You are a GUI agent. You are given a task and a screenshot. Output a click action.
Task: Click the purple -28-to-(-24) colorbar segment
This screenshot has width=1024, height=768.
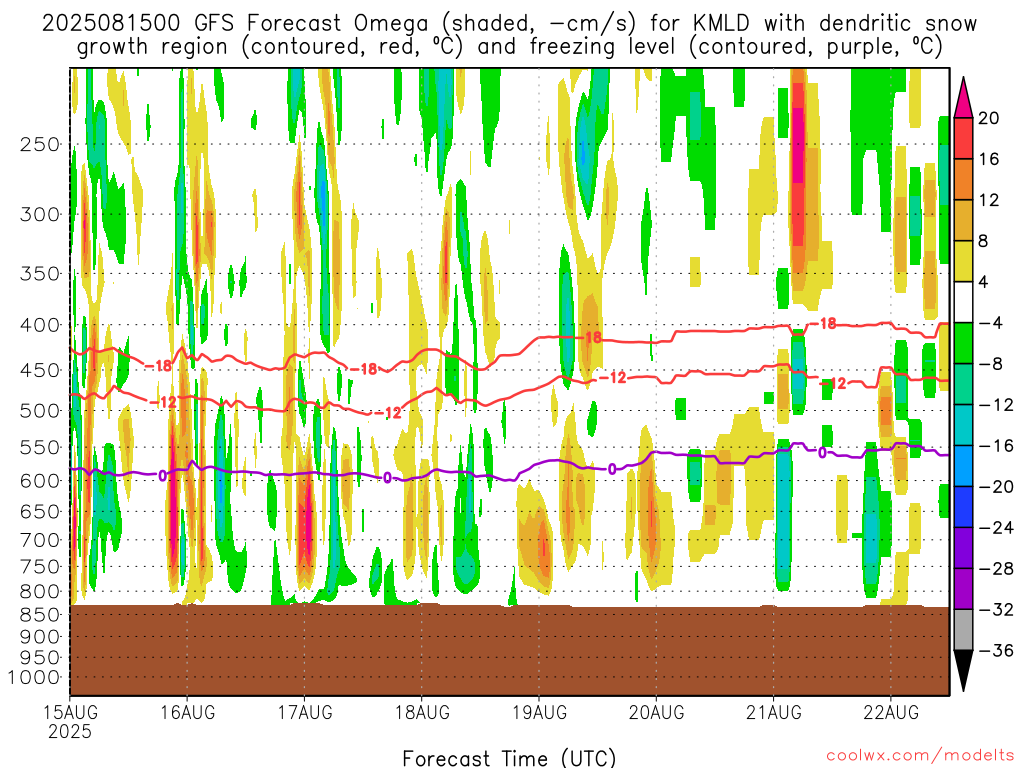(963, 548)
